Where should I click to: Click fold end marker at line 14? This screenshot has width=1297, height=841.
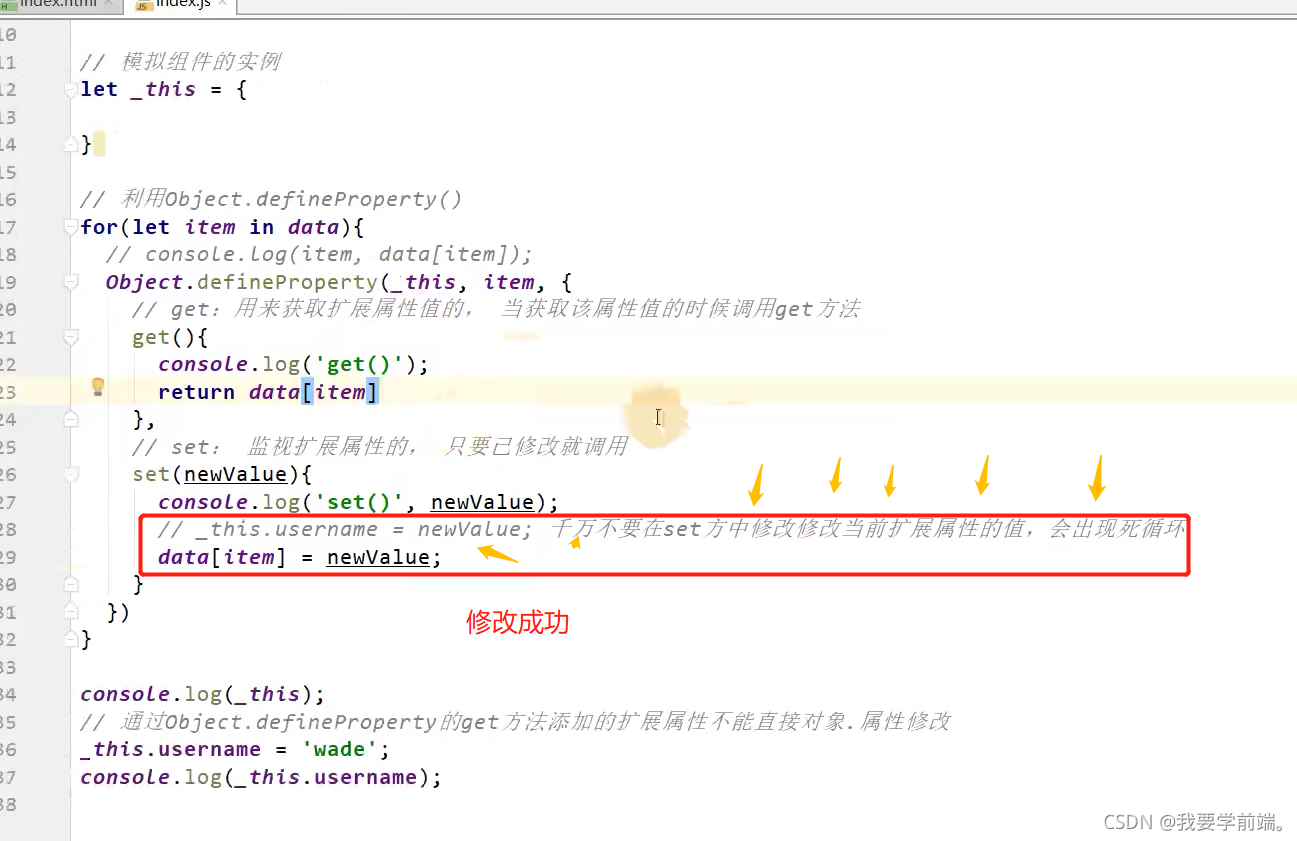(x=71, y=146)
